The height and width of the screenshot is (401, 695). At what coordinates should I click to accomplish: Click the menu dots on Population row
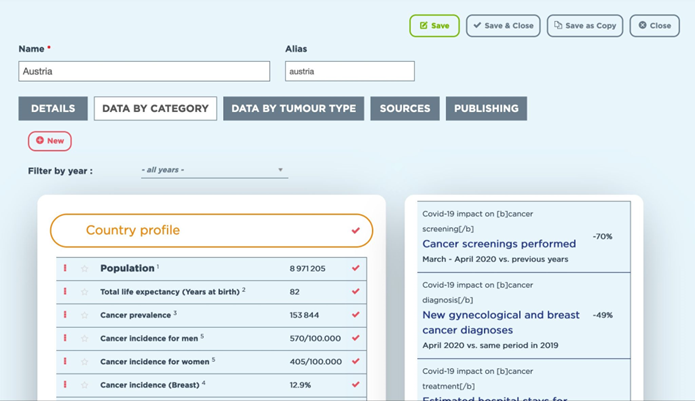click(65, 268)
